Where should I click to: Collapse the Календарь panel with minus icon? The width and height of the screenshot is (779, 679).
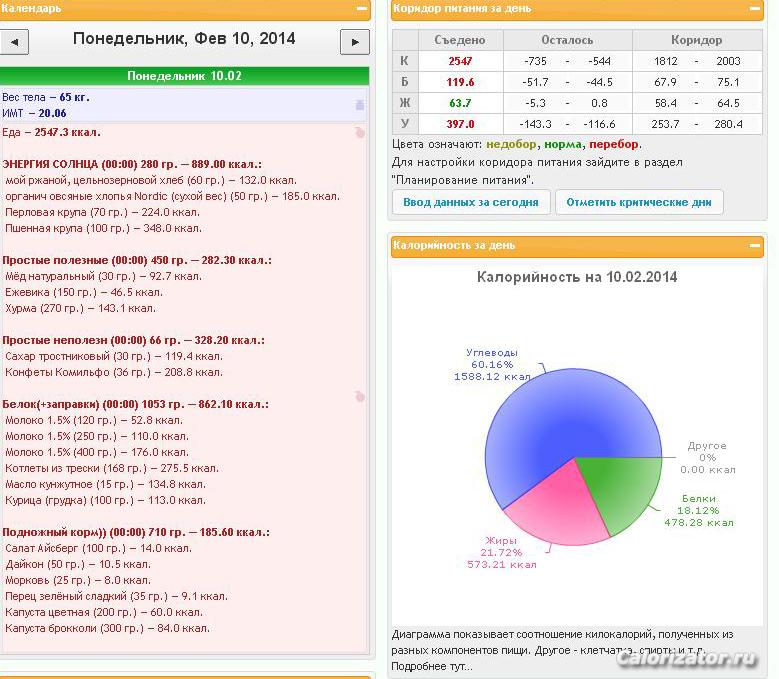362,8
